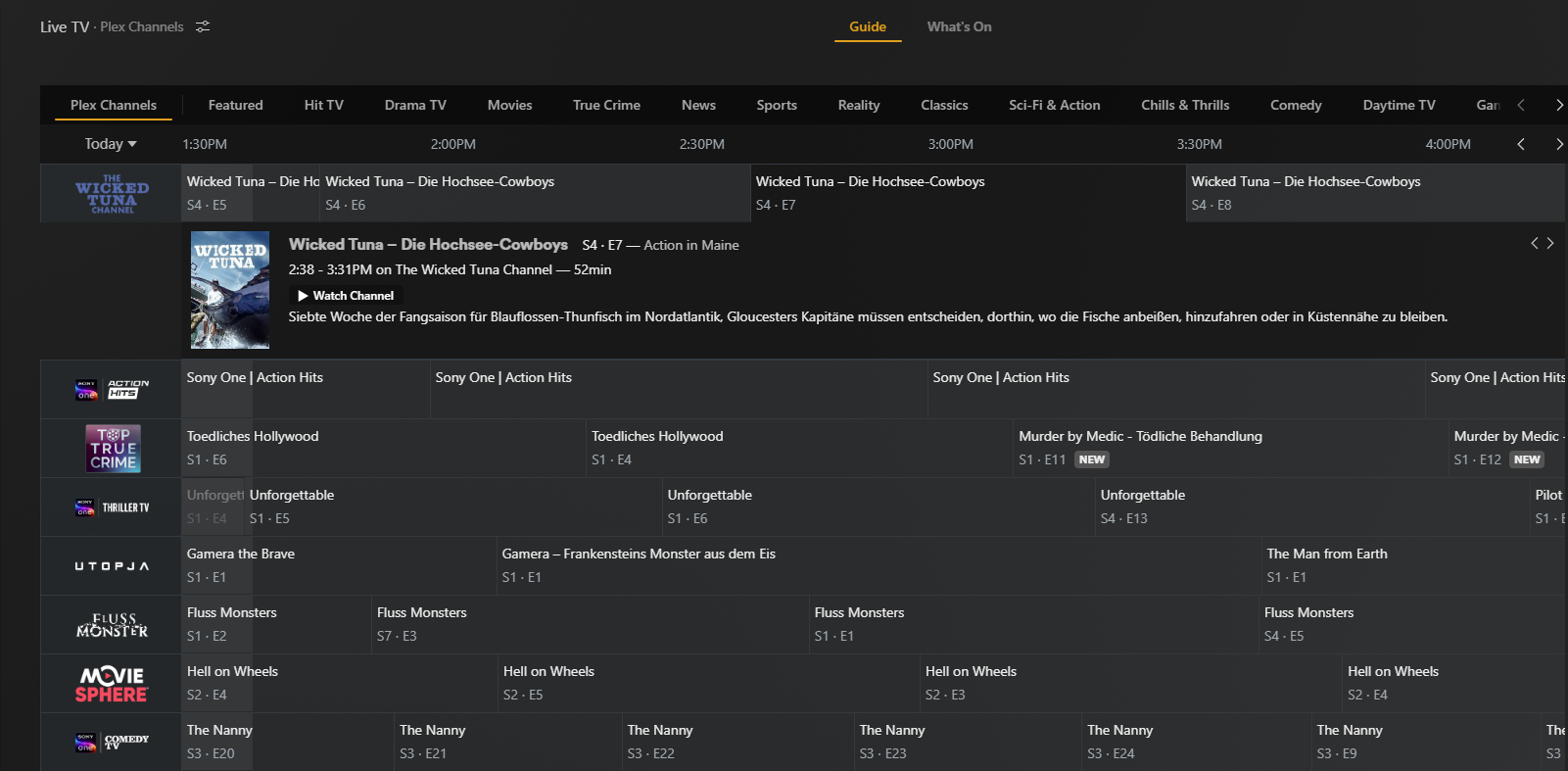Screen dimensions: 1568x771
Task: Click the Plex Channels label beside Live TV
Action: 142,27
